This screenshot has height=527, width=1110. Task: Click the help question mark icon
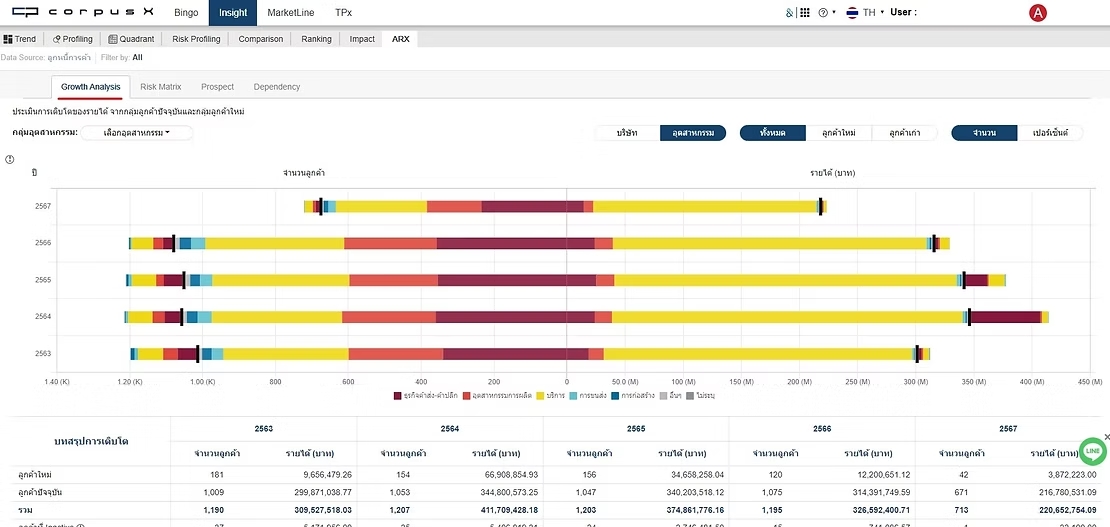click(x=822, y=13)
